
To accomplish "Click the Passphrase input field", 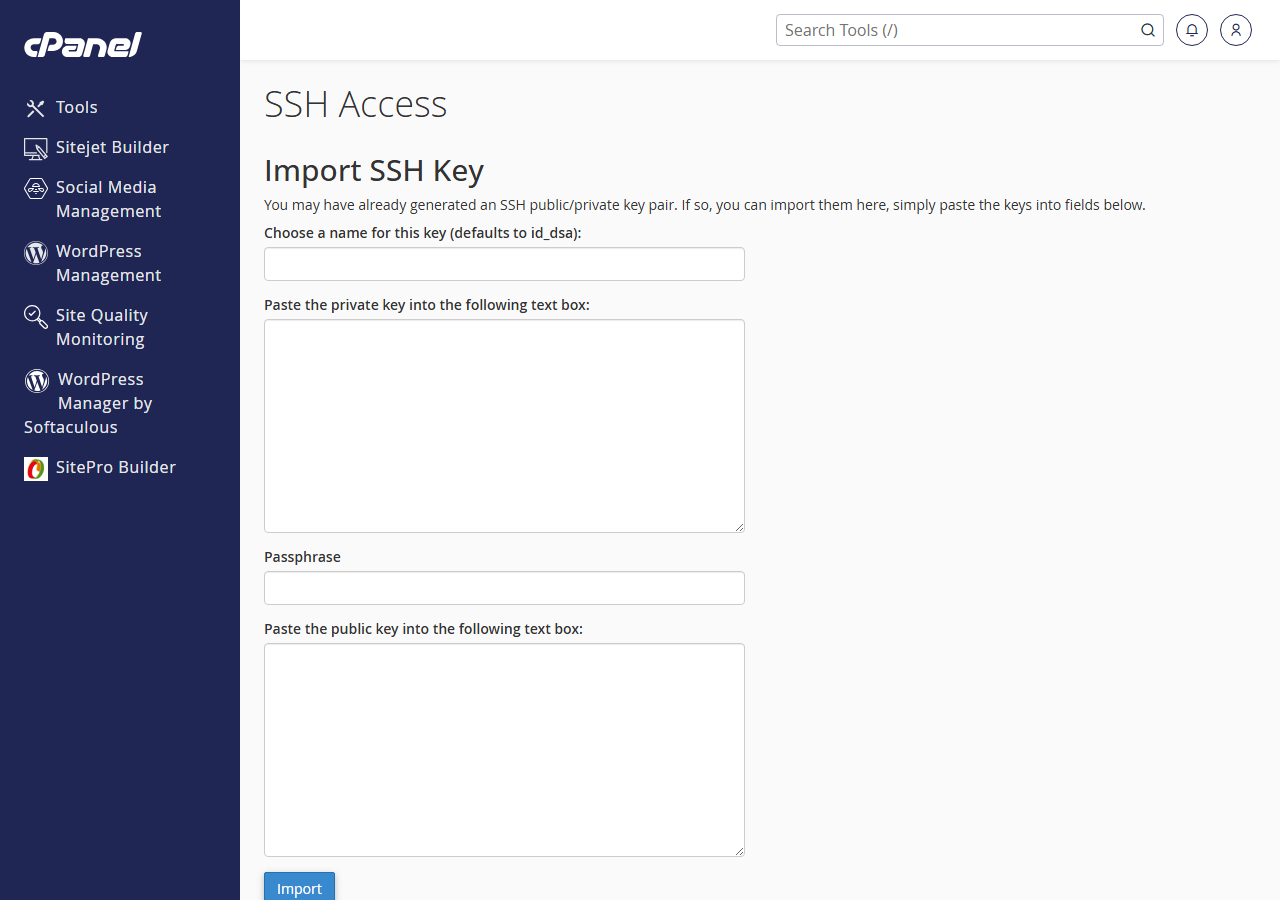I will [504, 588].
